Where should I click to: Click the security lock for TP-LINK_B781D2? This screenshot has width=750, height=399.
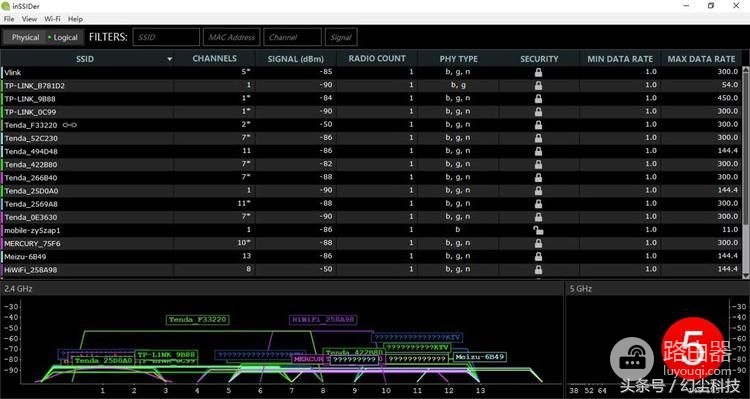coord(539,86)
